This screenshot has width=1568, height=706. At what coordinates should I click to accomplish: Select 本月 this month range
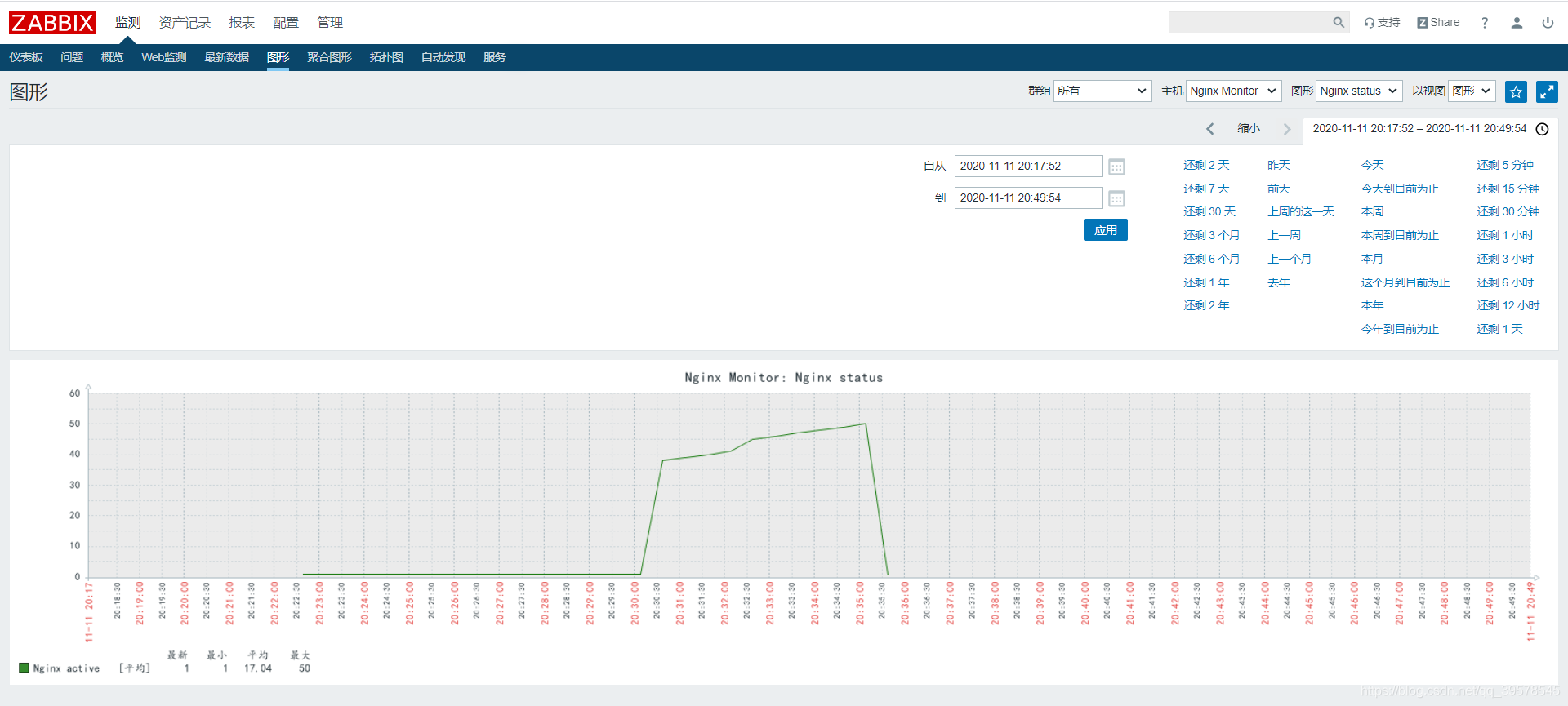point(1373,259)
